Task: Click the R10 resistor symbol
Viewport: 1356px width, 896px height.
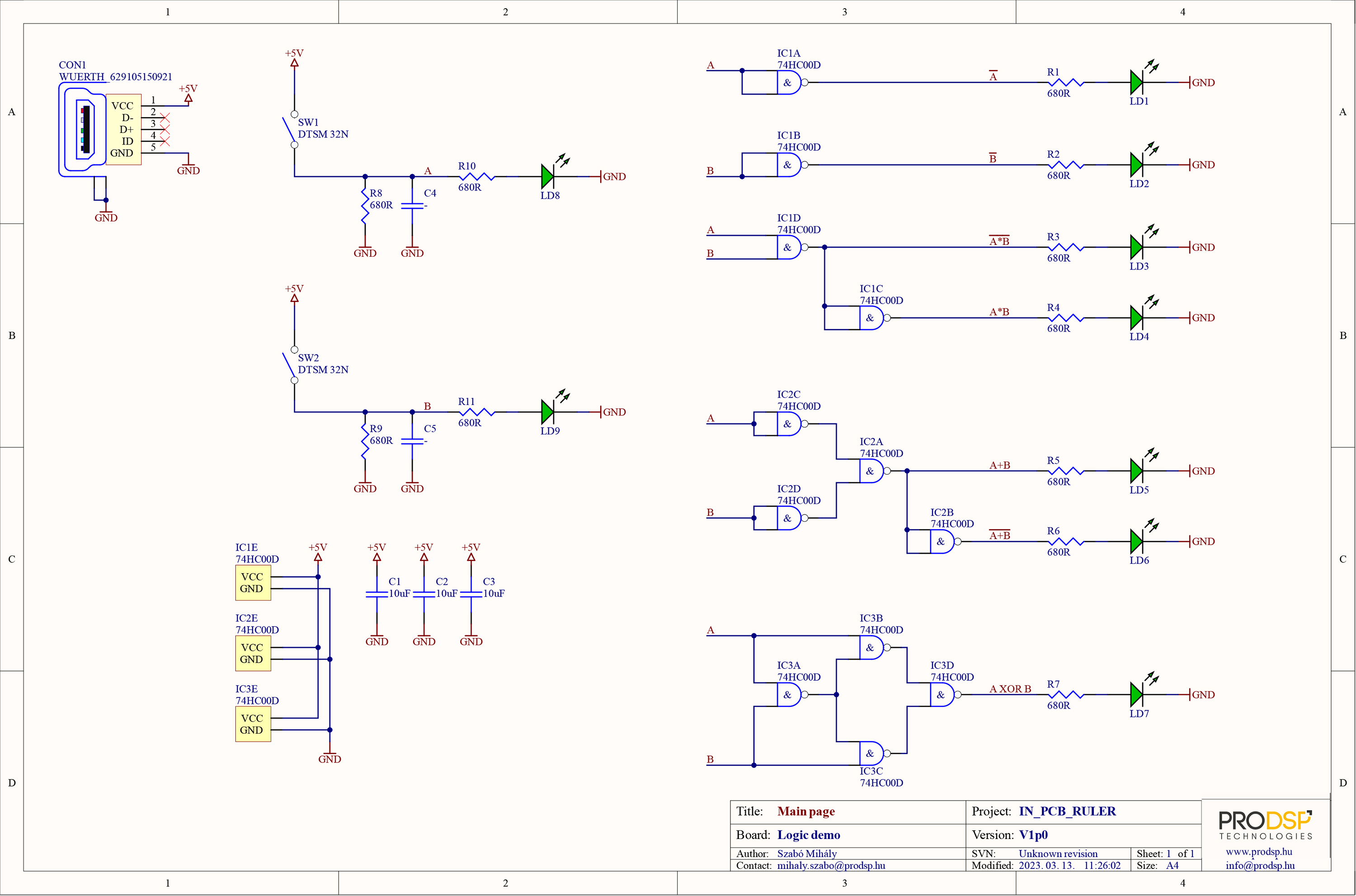Action: (x=477, y=177)
